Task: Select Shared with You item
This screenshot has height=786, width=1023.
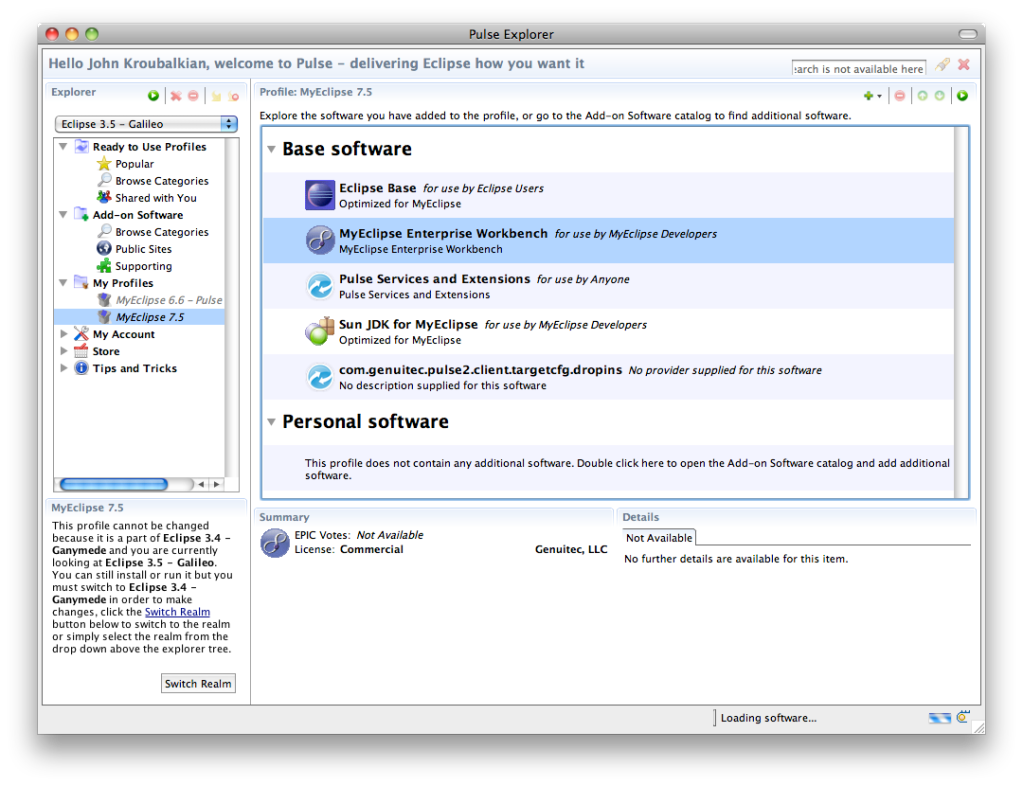Action: 155,198
